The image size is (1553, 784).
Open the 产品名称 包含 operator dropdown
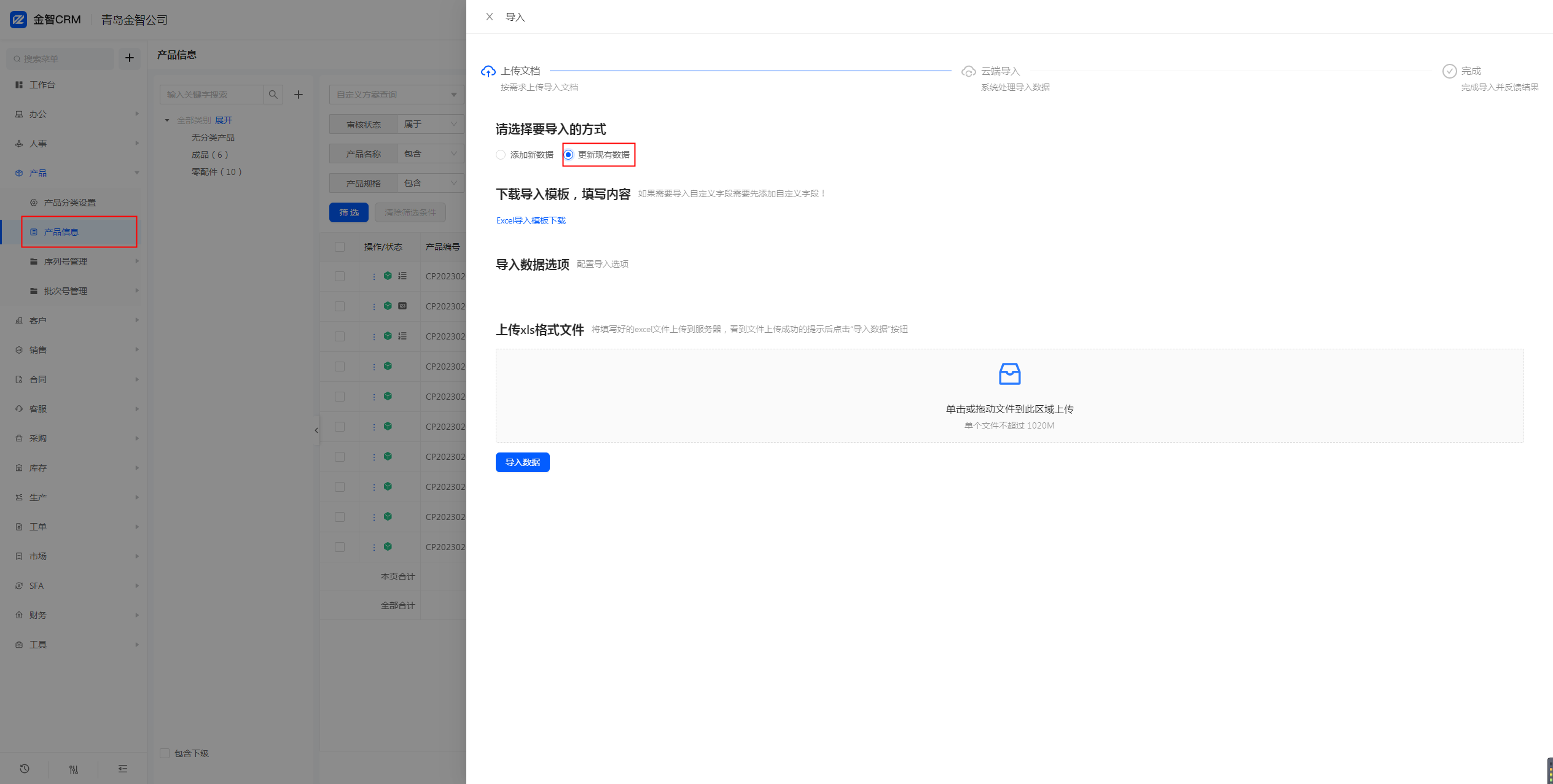[x=430, y=153]
